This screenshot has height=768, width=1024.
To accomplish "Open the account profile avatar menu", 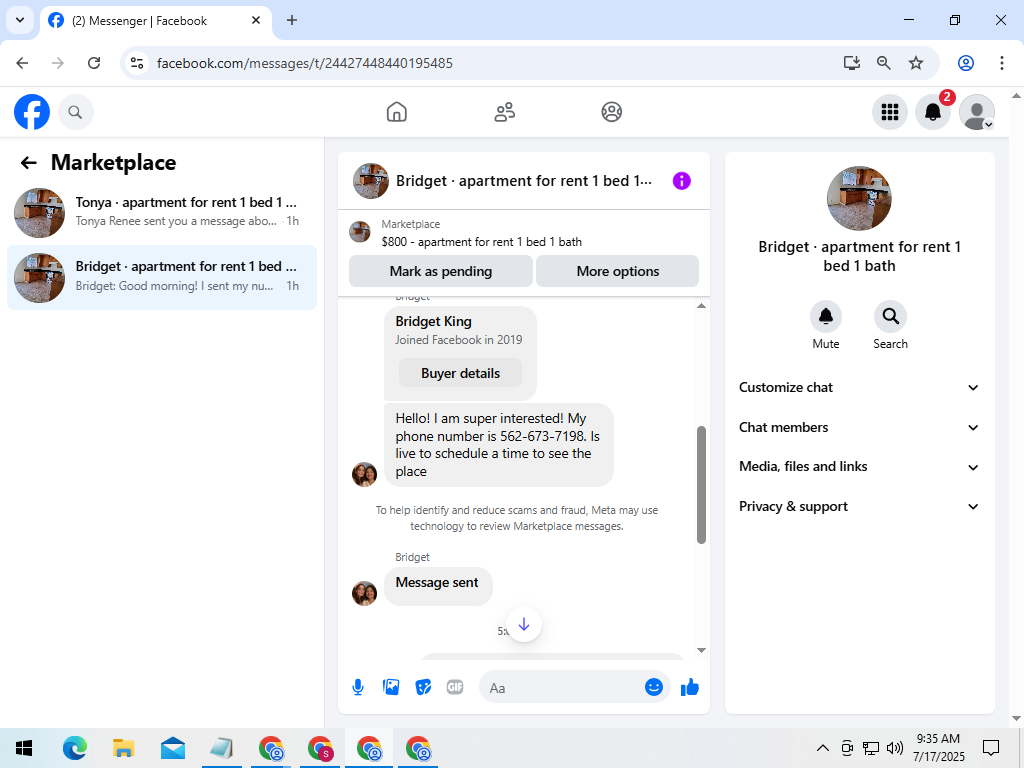I will pyautogui.click(x=976, y=112).
